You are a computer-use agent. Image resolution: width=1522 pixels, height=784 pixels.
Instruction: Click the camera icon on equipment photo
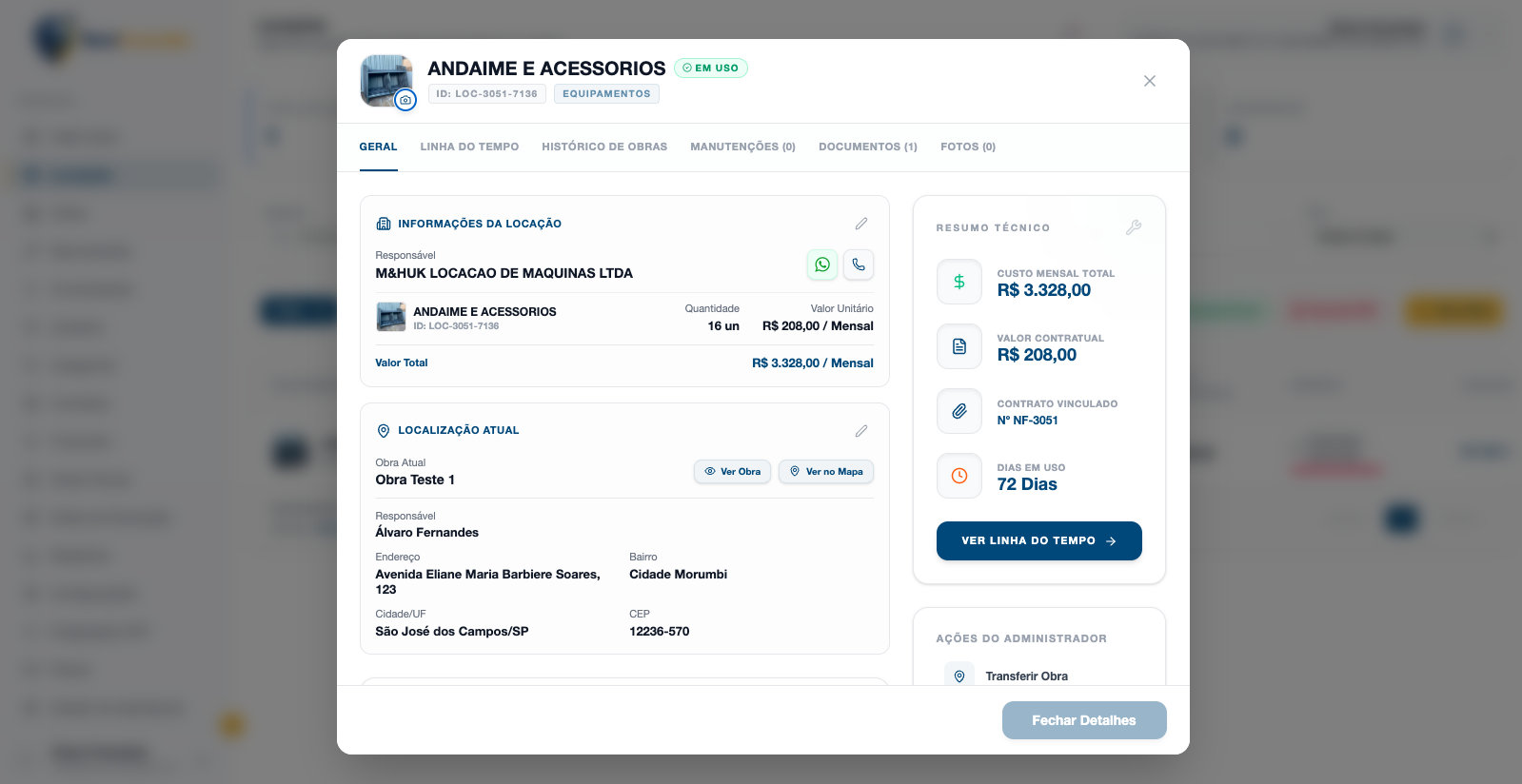[405, 100]
